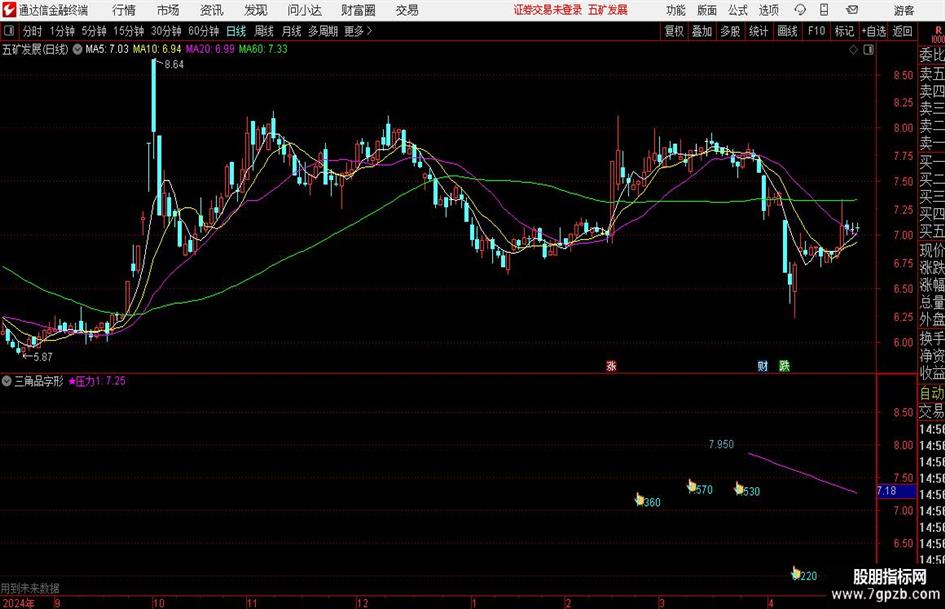Expand the 更多 periods dropdown

358,31
